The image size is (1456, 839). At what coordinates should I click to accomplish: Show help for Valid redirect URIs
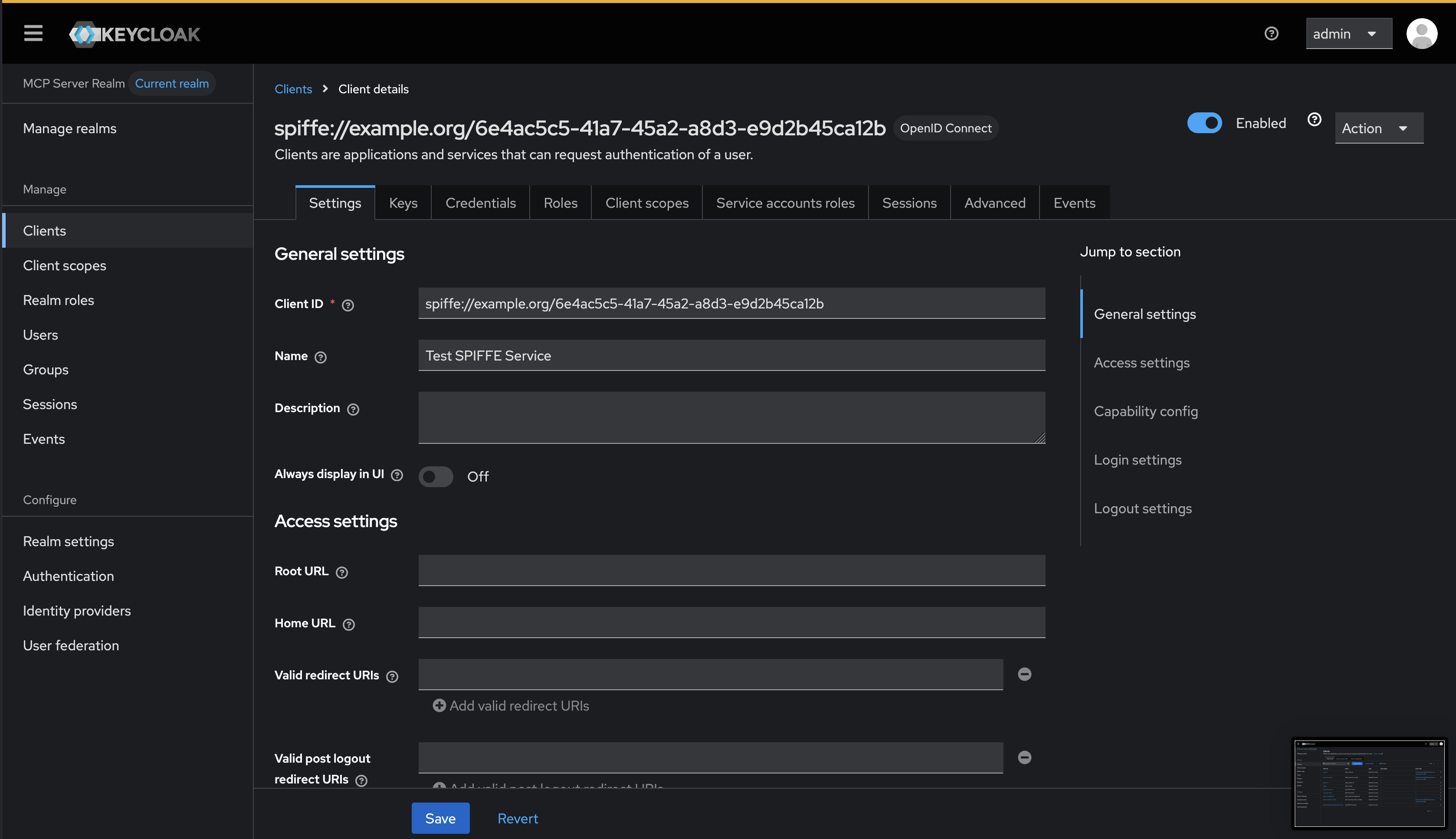(392, 676)
